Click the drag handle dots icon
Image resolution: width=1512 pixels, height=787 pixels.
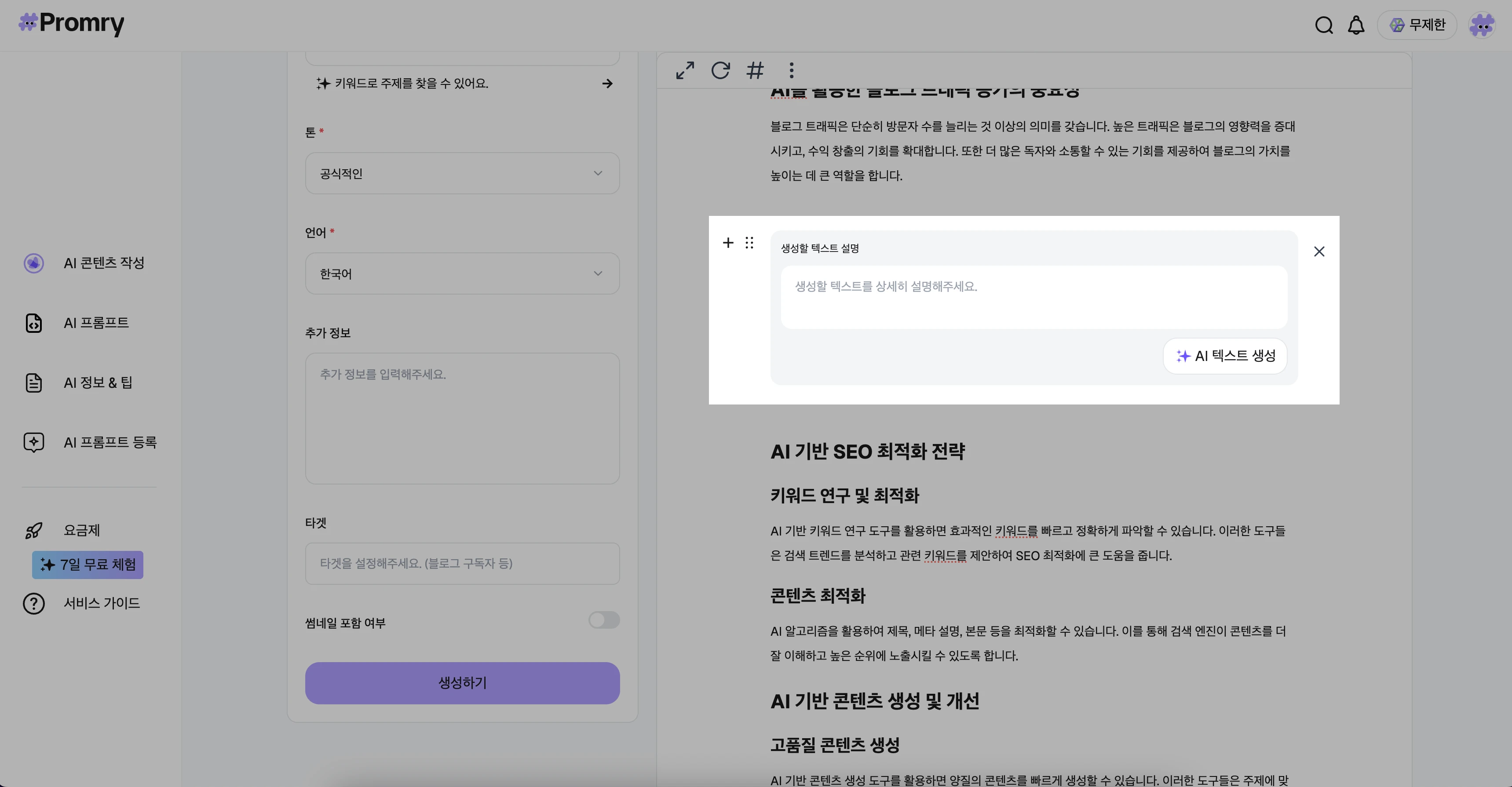[749, 242]
